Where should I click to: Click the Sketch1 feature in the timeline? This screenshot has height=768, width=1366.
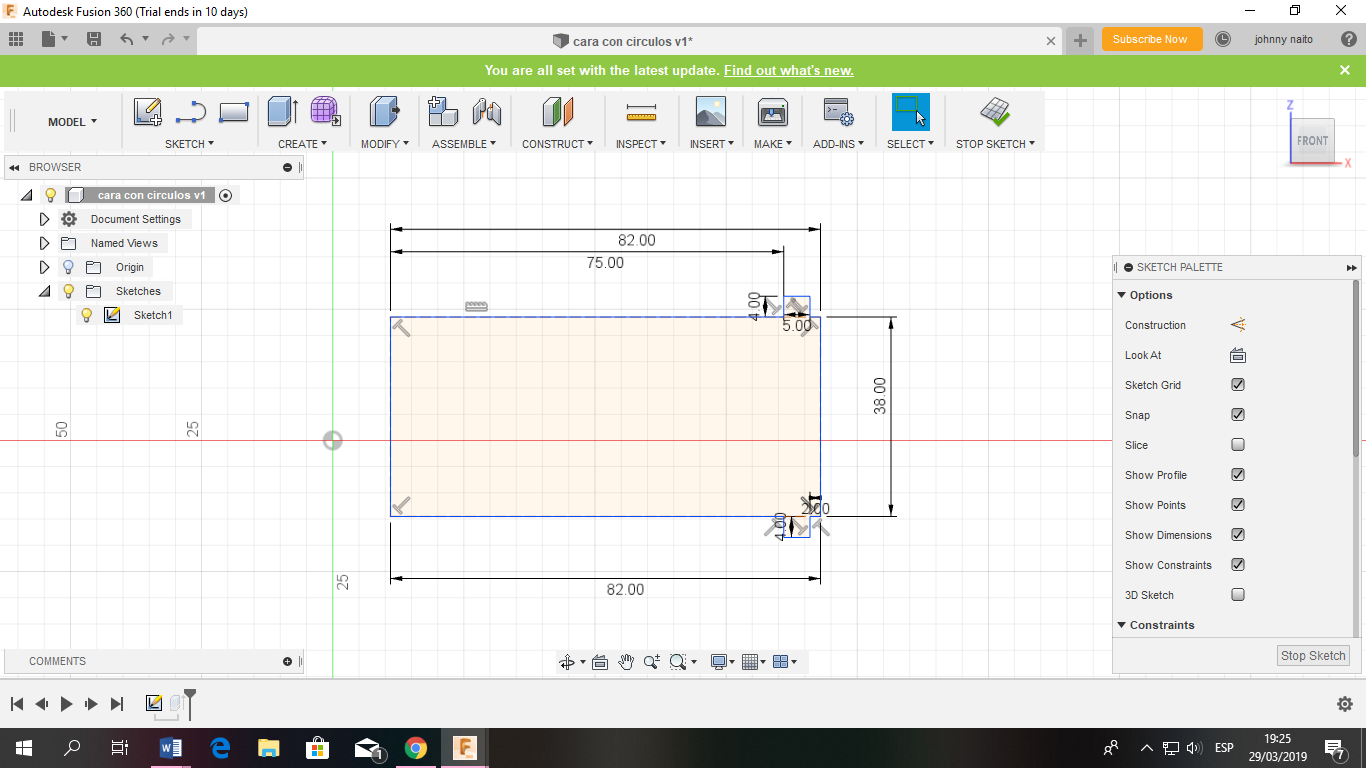coord(154,704)
